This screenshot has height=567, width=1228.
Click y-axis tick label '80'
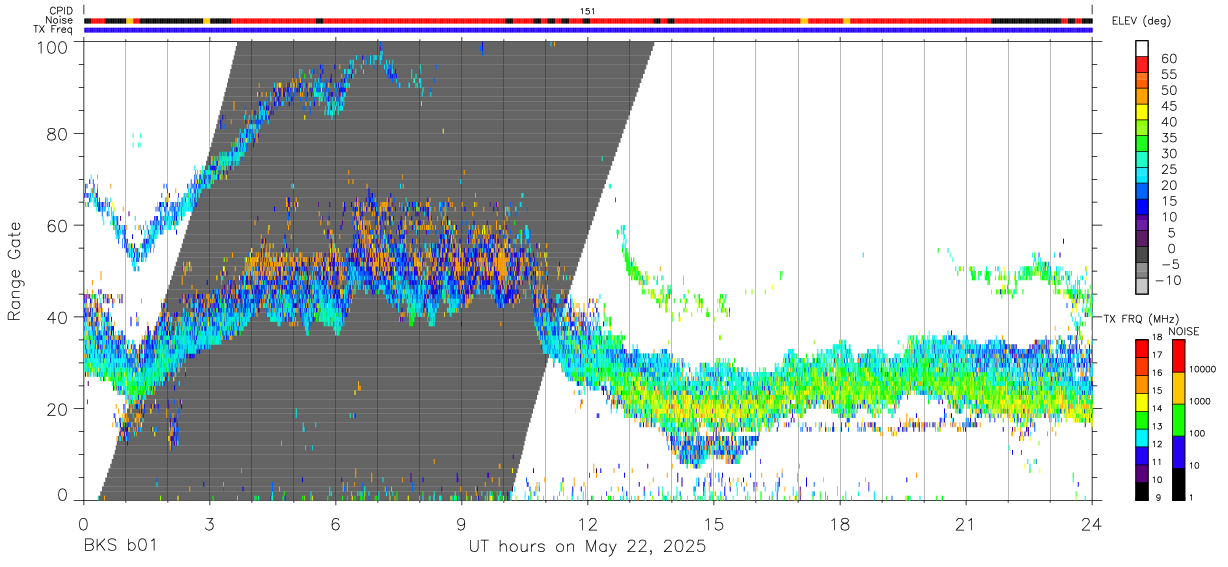(x=58, y=134)
